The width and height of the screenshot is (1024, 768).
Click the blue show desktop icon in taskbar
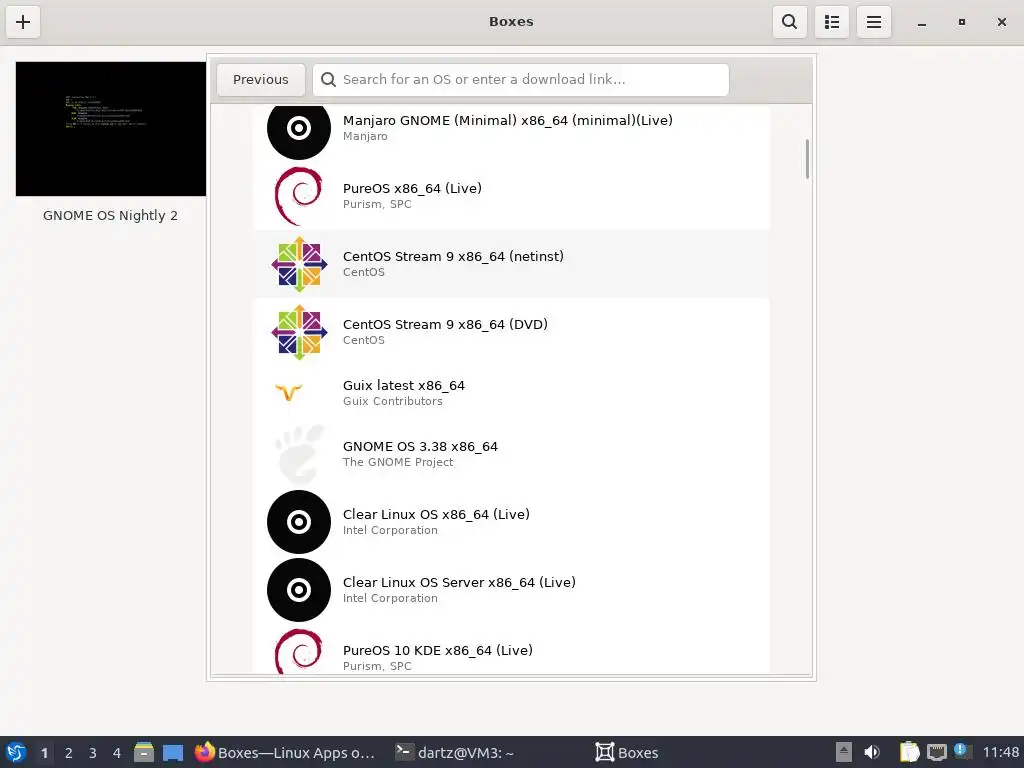tap(172, 753)
